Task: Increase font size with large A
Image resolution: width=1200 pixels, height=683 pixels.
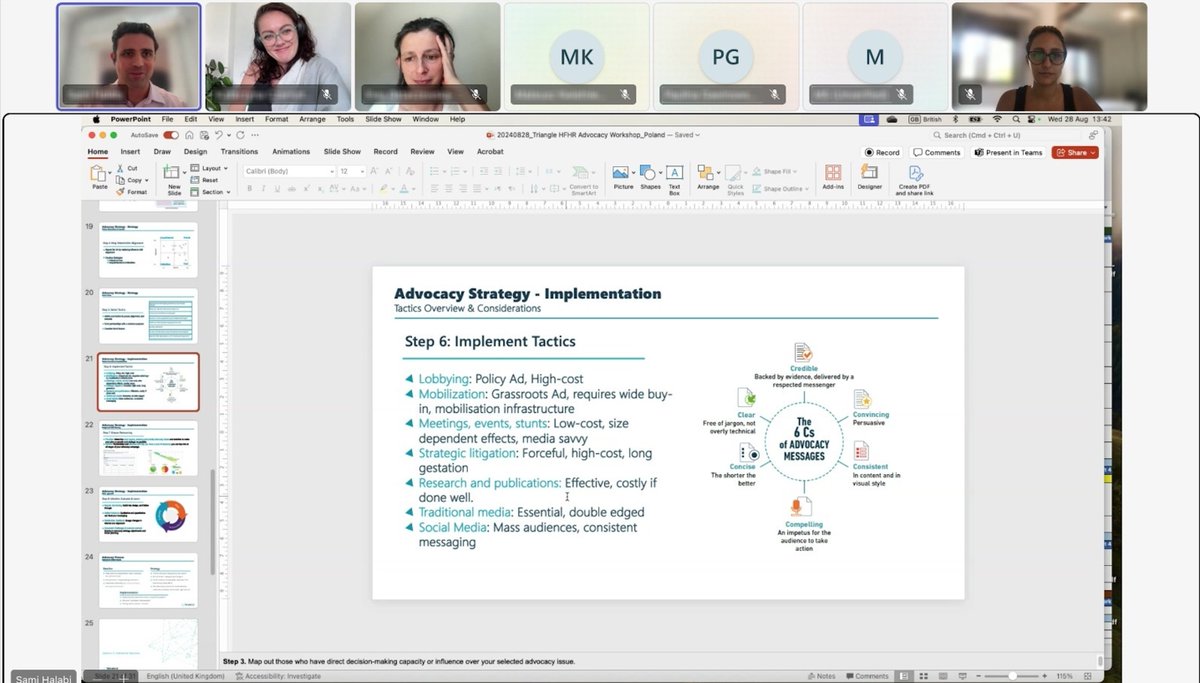Action: tap(374, 171)
